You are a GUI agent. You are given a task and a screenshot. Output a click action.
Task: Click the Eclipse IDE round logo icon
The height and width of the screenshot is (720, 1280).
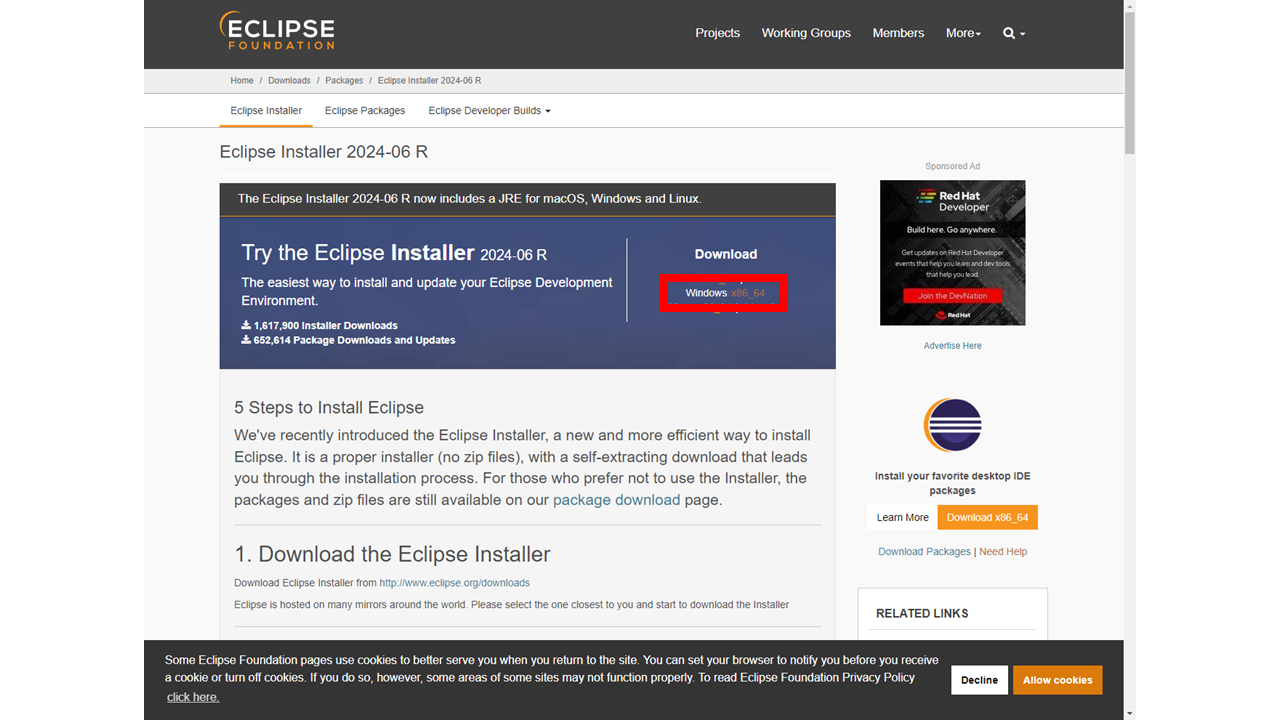tap(952, 425)
